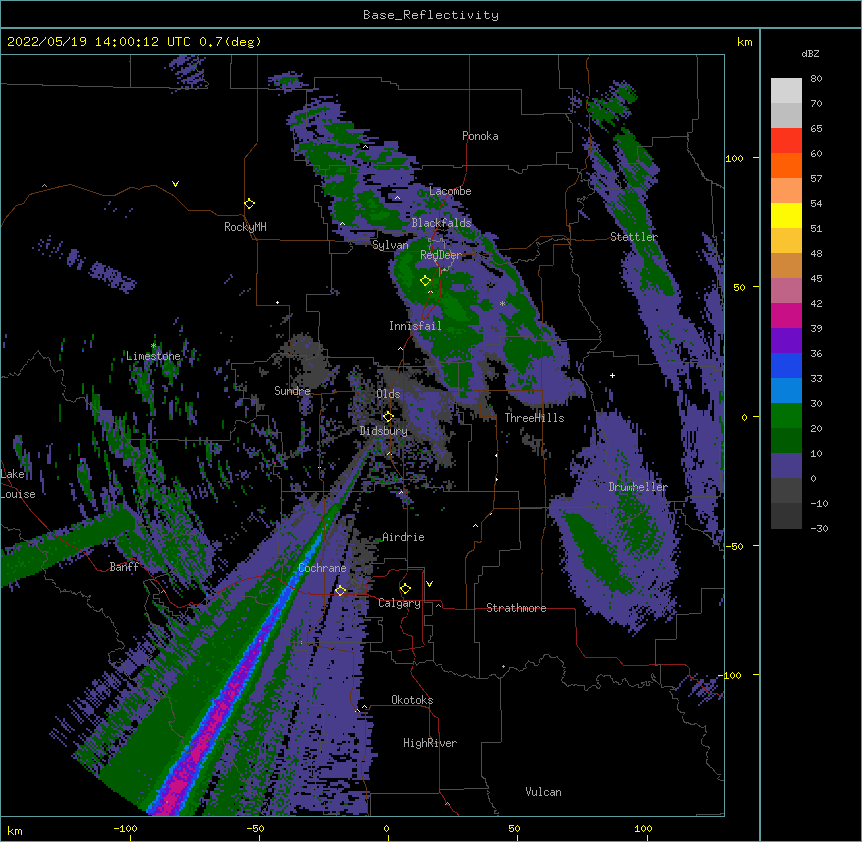Click the Base_Reflectivity title text
The height and width of the screenshot is (842, 862).
click(x=431, y=15)
